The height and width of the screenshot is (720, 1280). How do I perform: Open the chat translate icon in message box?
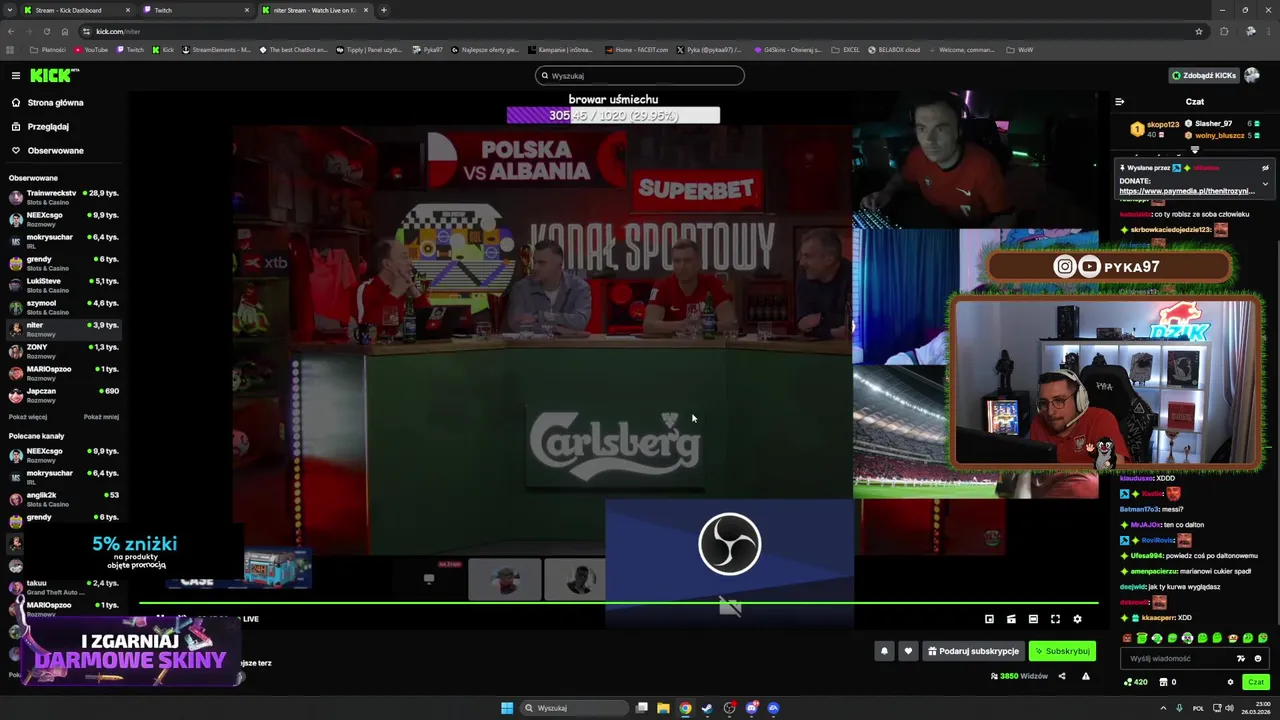coord(1241,658)
